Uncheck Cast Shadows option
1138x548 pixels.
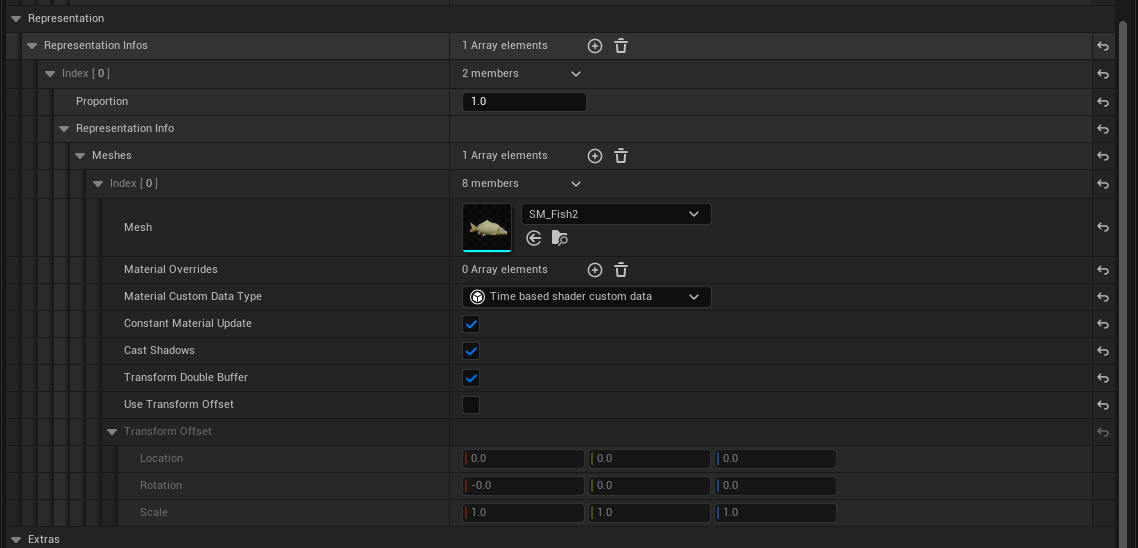coord(471,351)
